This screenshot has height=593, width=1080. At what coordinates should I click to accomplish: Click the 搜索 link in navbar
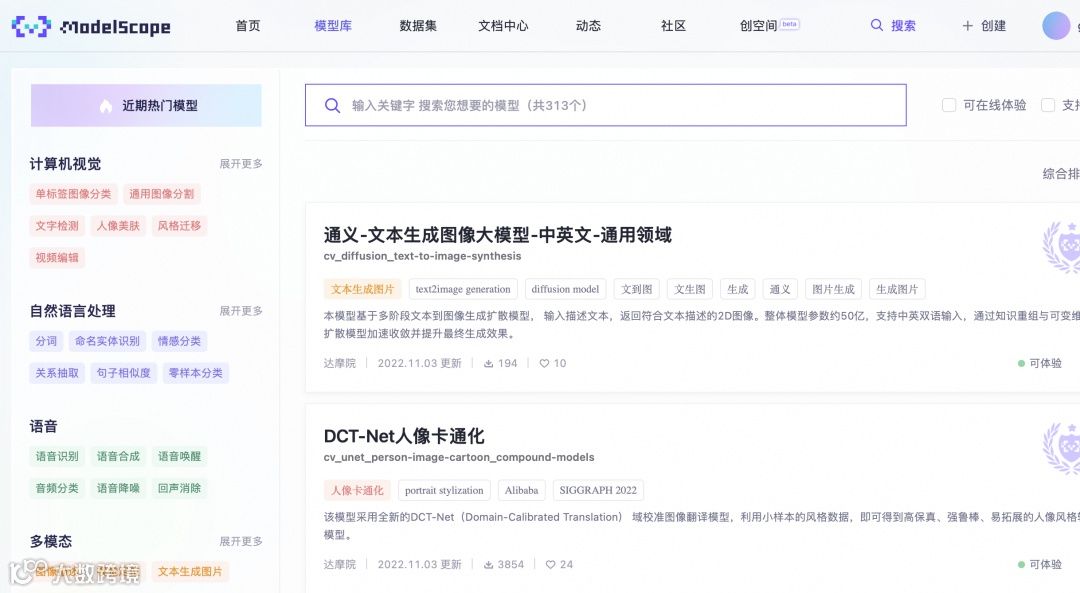903,25
